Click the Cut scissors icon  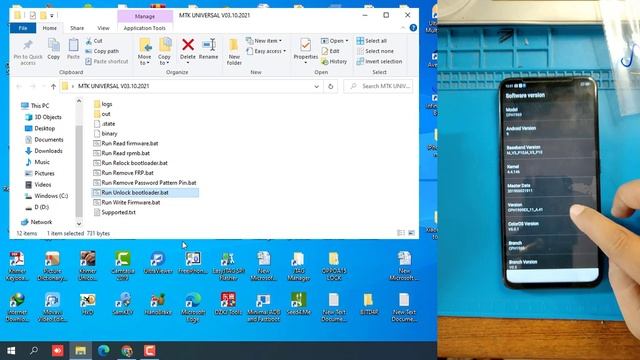pos(89,41)
